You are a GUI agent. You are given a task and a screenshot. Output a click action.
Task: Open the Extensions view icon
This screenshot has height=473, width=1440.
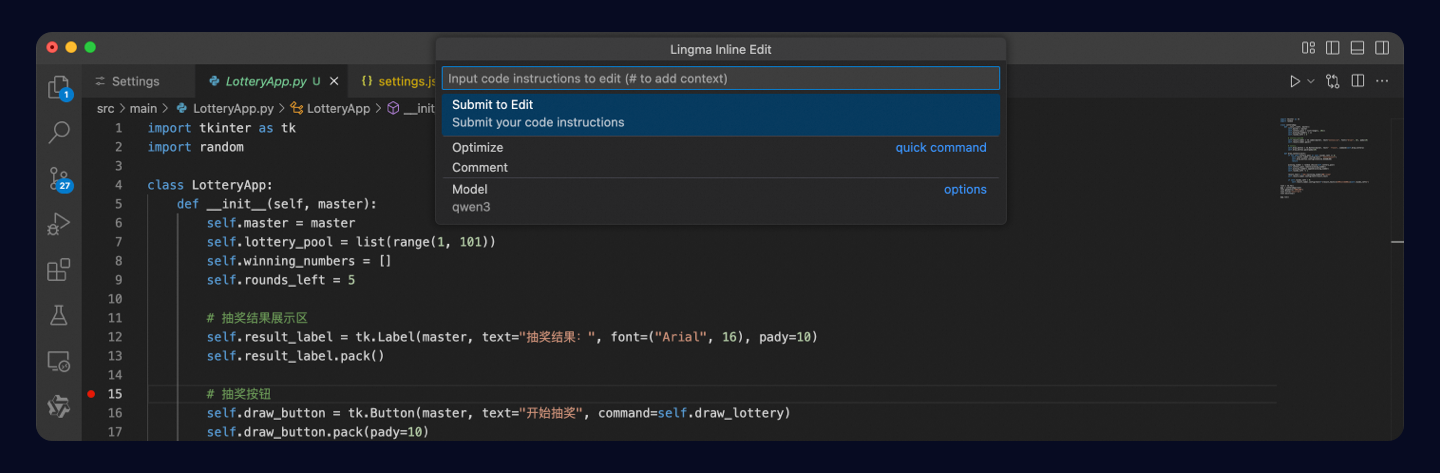(59, 270)
